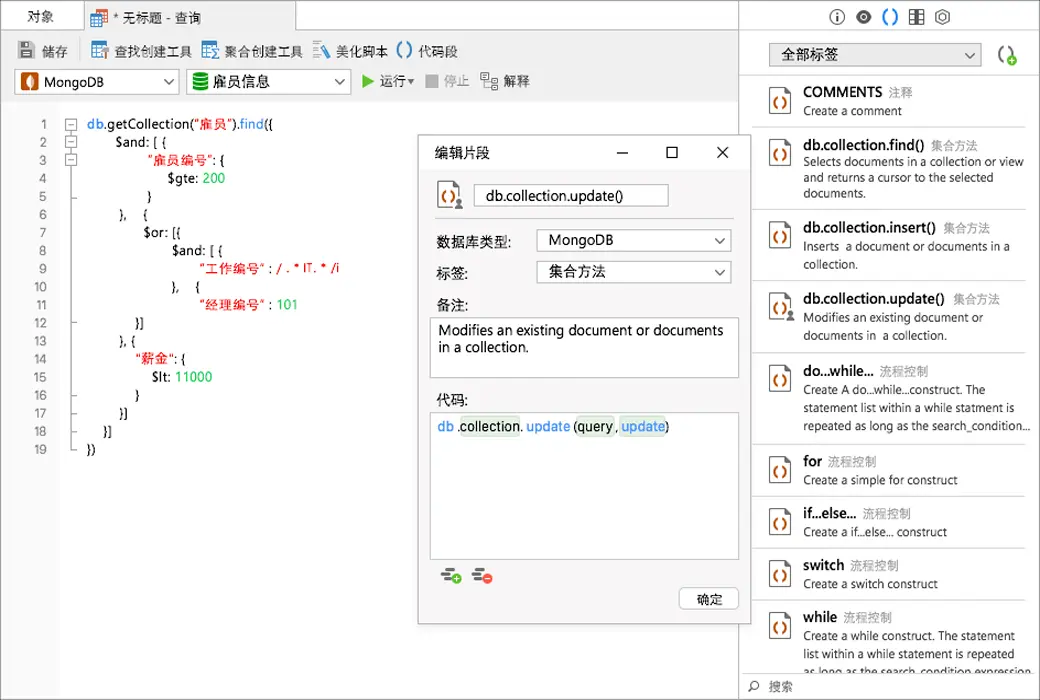1040x700 pixels.
Task: Click the "经理编号" key on line 11
Action: [x=232, y=305]
